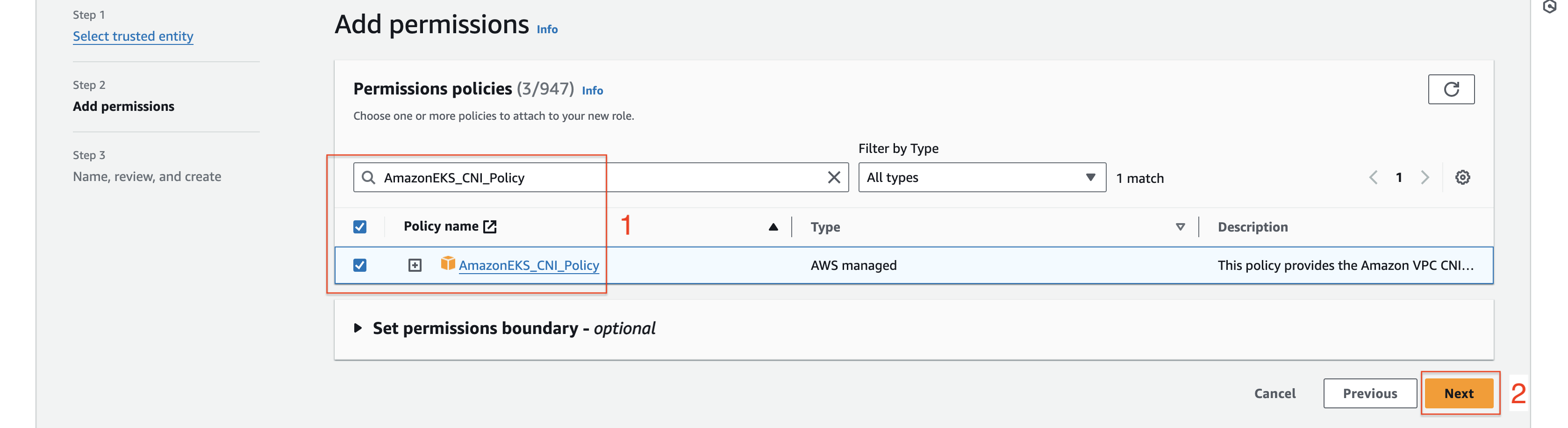Click the Next button
This screenshot has width=1568, height=428.
(x=1459, y=393)
